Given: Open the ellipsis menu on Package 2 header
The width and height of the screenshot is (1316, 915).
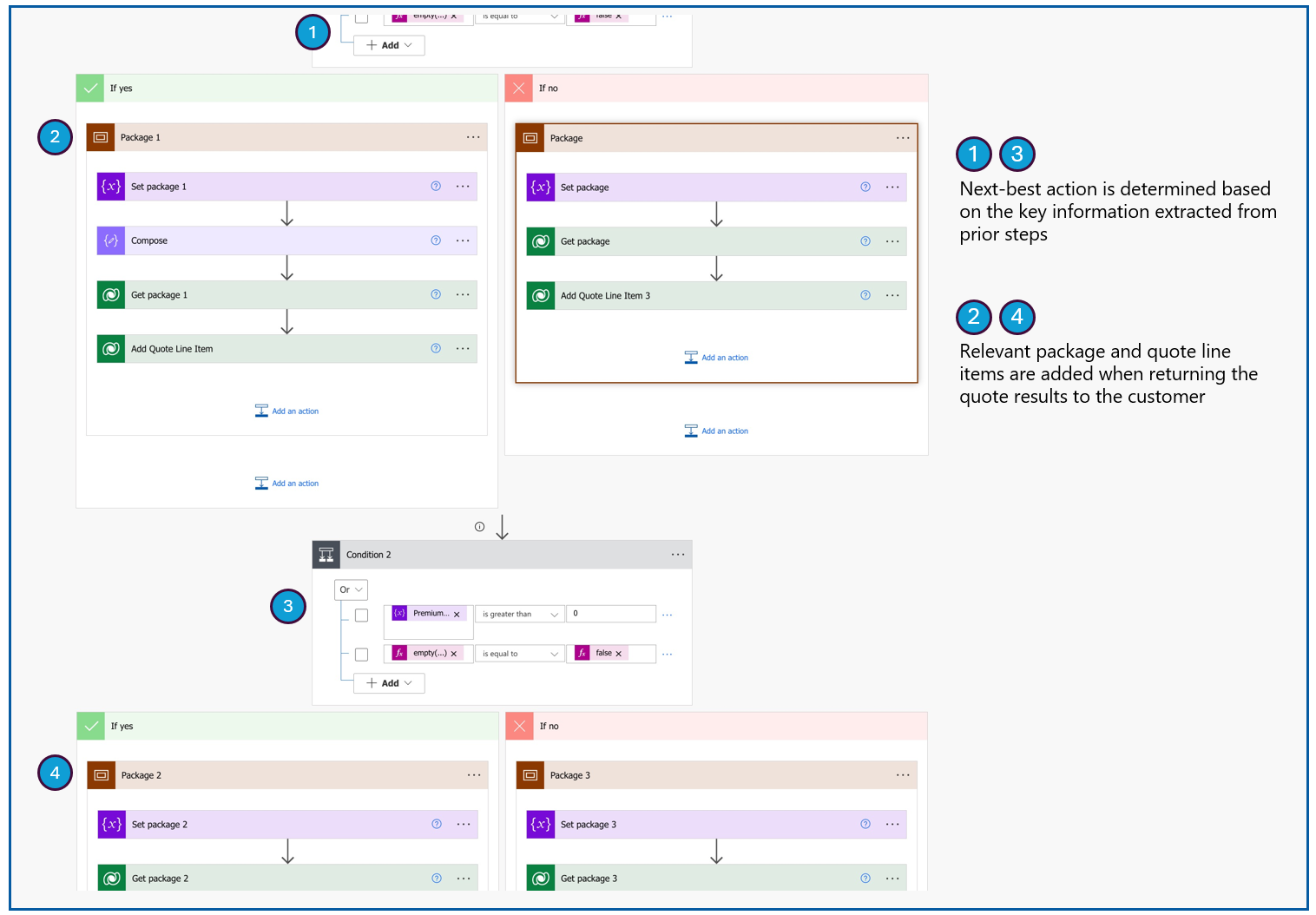Looking at the screenshot, I should coord(474,774).
